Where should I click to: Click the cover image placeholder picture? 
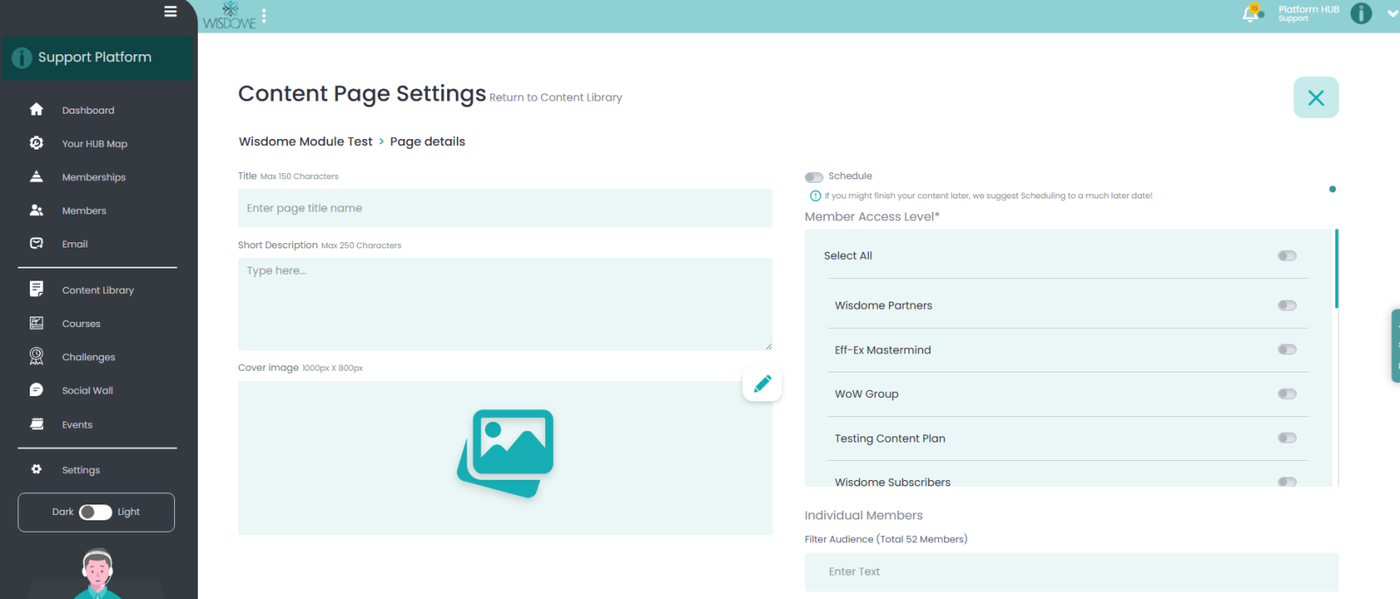pyautogui.click(x=505, y=453)
